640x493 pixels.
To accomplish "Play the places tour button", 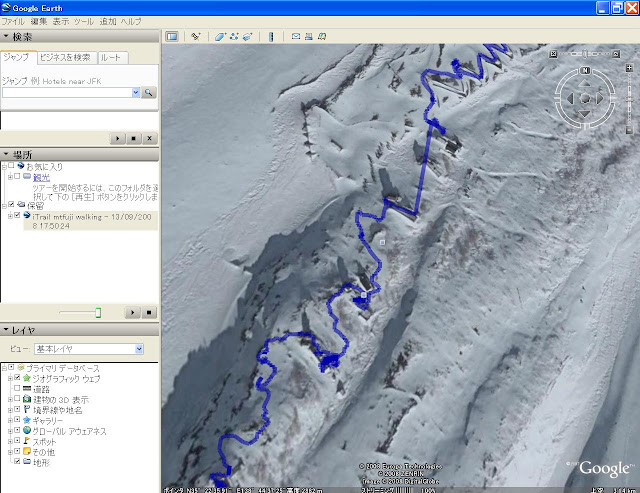I will (x=132, y=313).
